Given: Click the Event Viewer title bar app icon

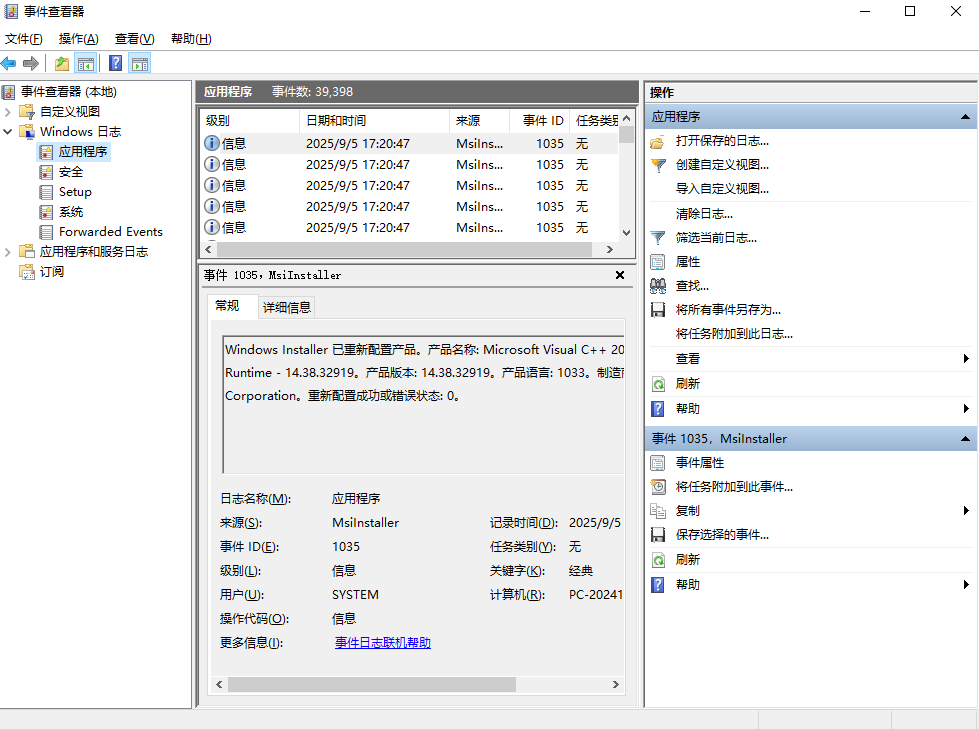Looking at the screenshot, I should [11, 11].
